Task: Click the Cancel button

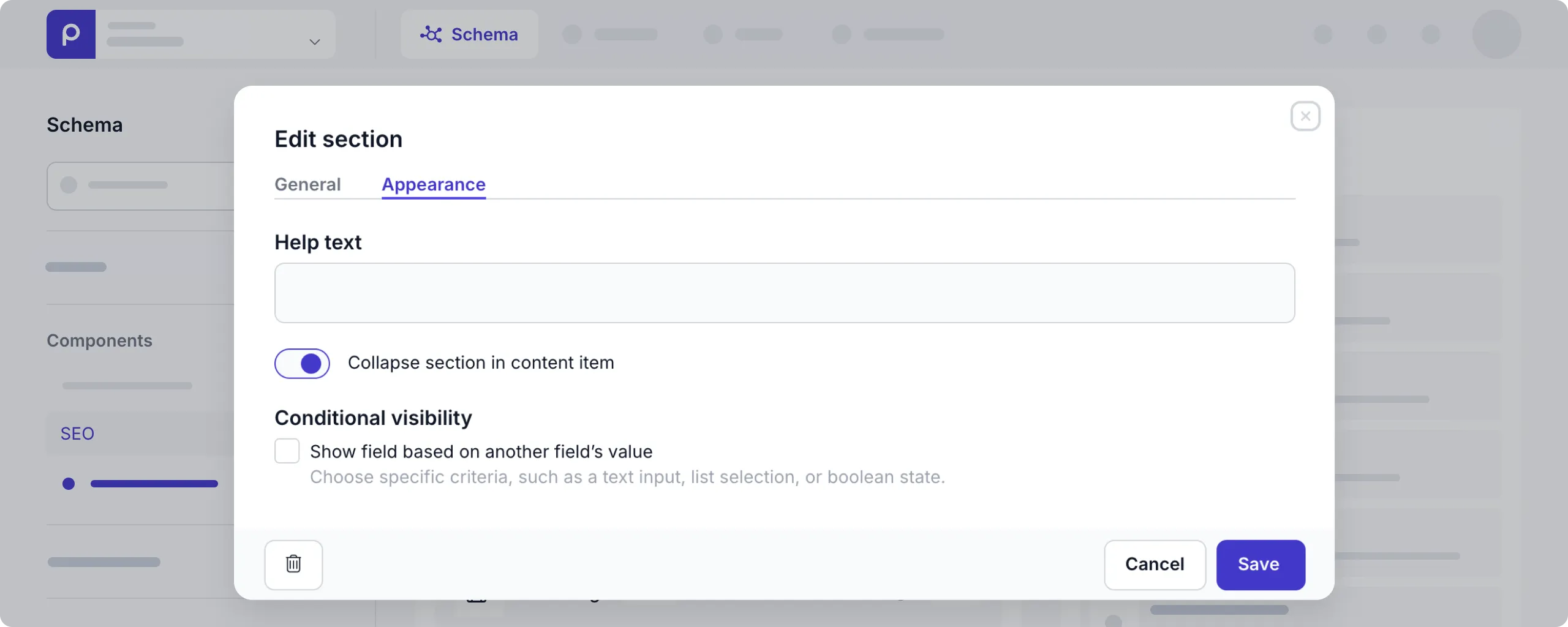Action: pyautogui.click(x=1155, y=564)
